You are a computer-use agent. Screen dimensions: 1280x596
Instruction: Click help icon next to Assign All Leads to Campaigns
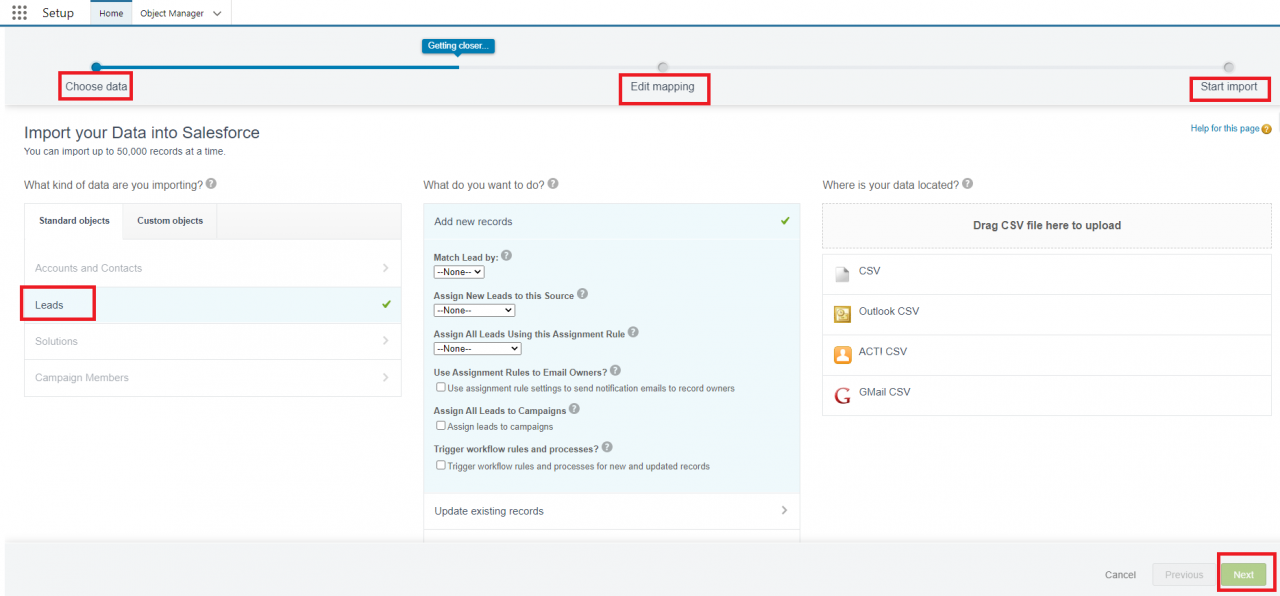tap(574, 409)
